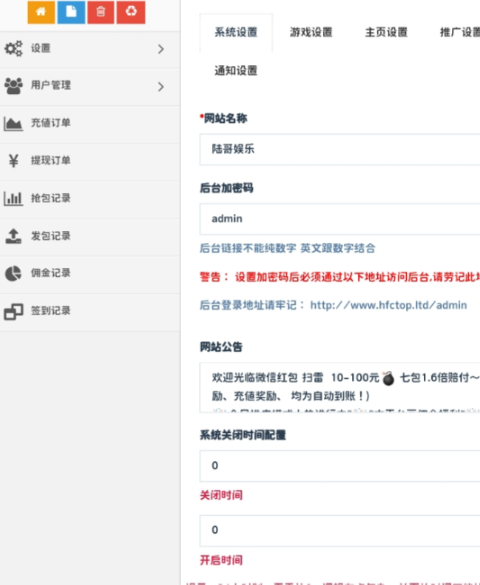This screenshot has width=480, height=585.
Task: Click the yen icon for 提现订单
Action: pyautogui.click(x=13, y=160)
